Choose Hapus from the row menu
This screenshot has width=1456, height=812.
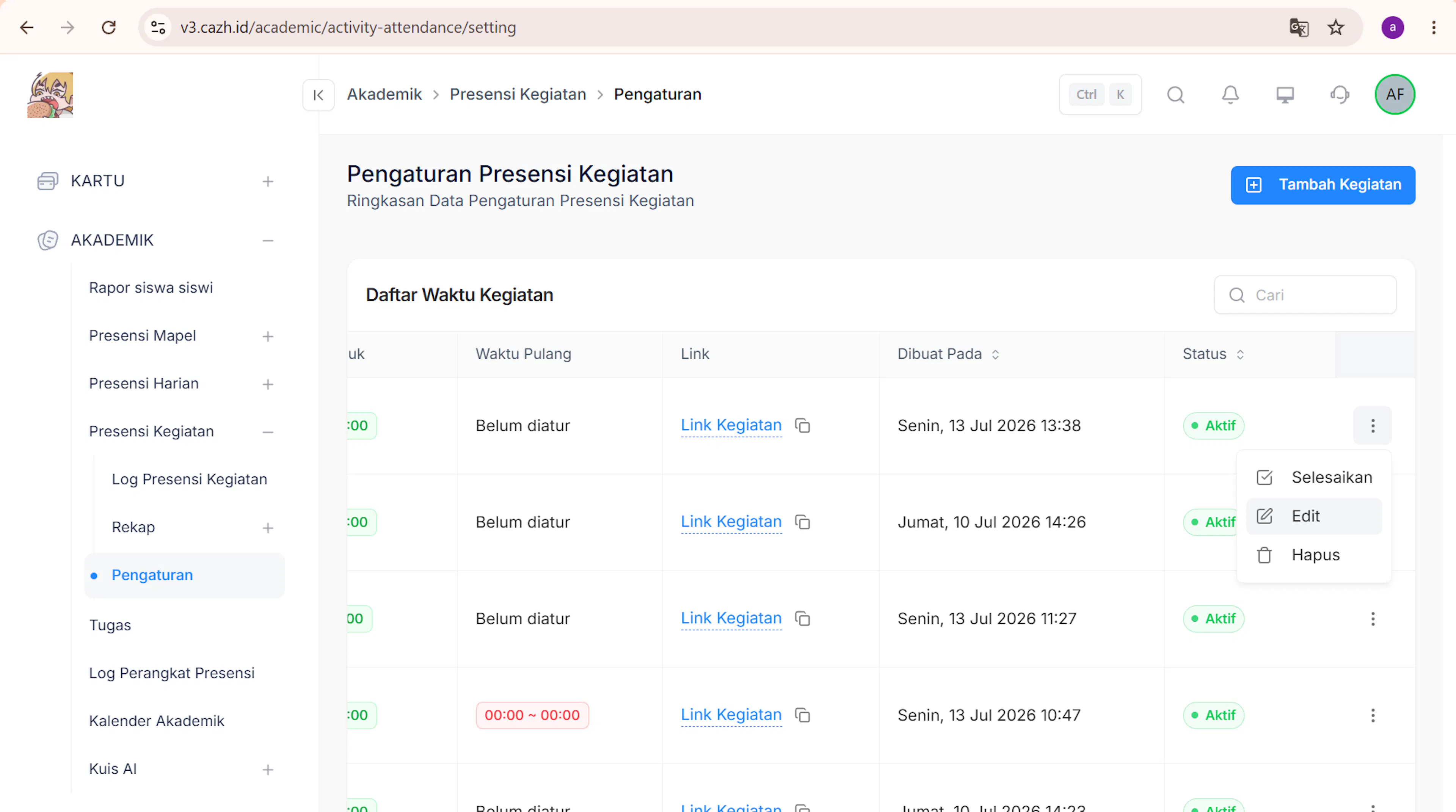tap(1313, 555)
